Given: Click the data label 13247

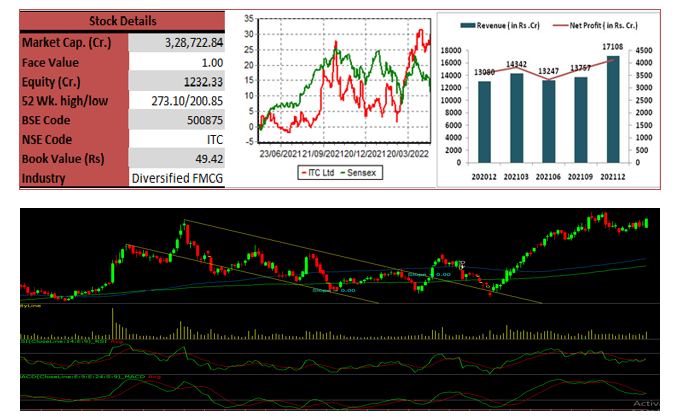Looking at the screenshot, I should [548, 71].
